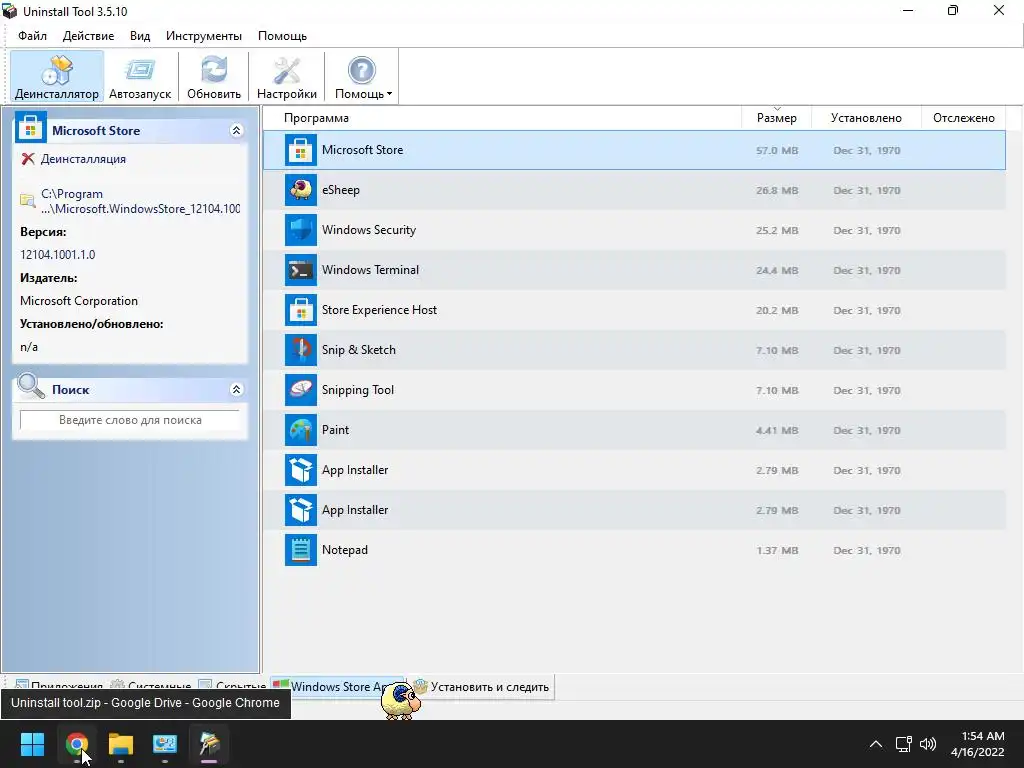This screenshot has height=768, width=1024.
Task: Focus the search word input field
Action: (x=130, y=420)
